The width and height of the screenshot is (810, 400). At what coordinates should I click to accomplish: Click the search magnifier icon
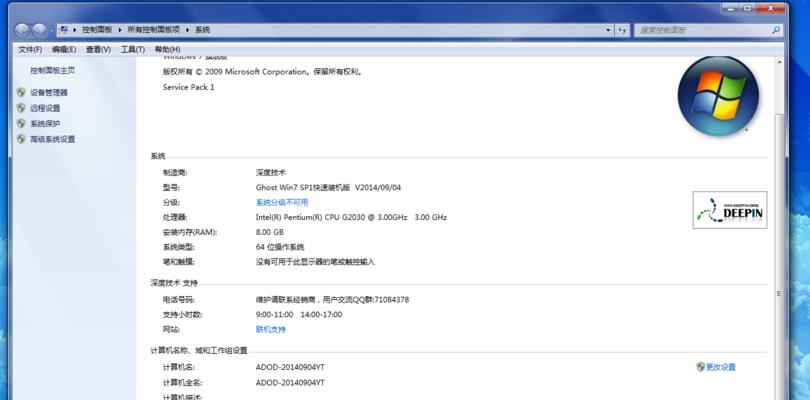click(775, 30)
